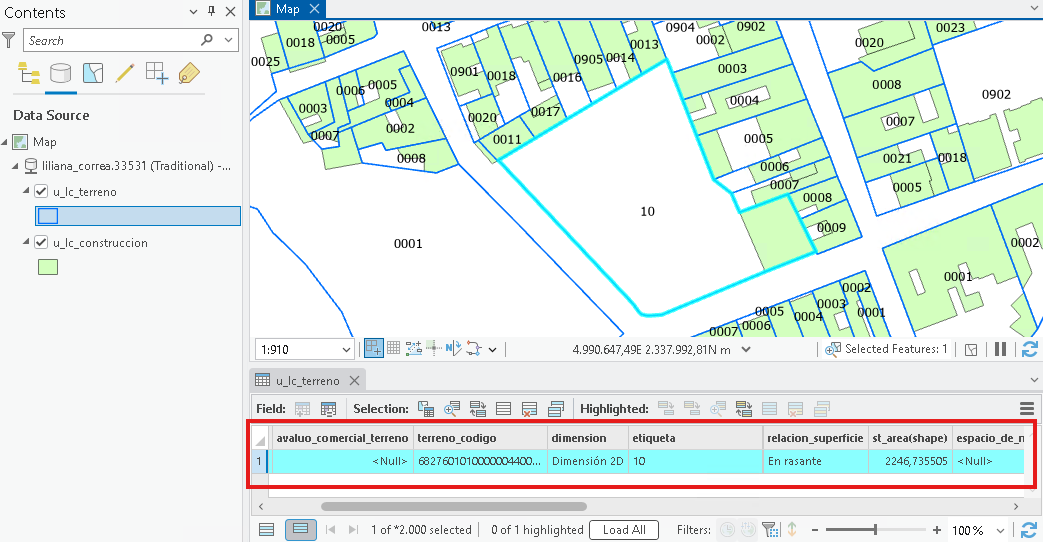Pause map drawing

coord(1000,349)
